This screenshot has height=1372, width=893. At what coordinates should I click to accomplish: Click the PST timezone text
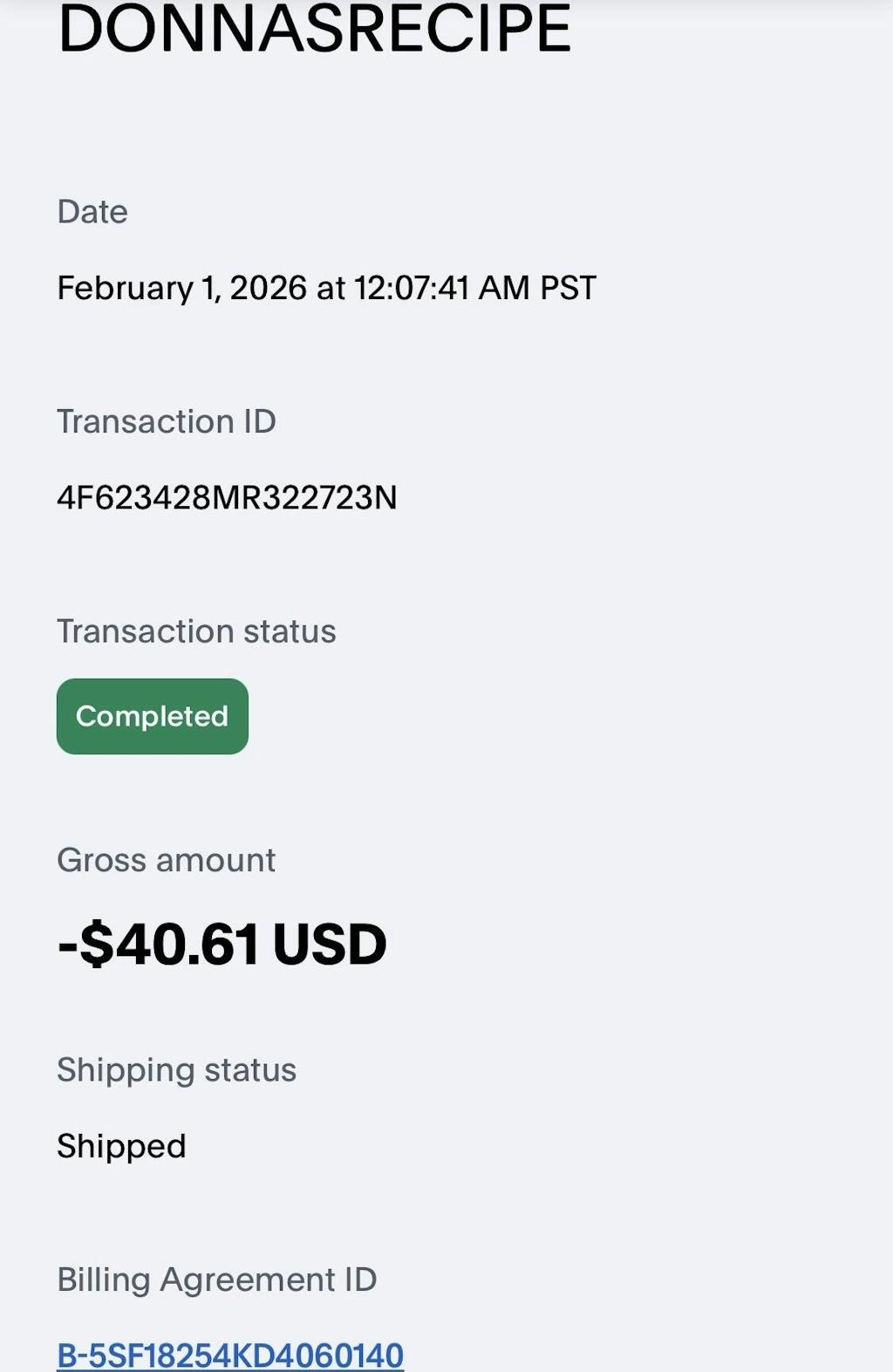(x=568, y=288)
